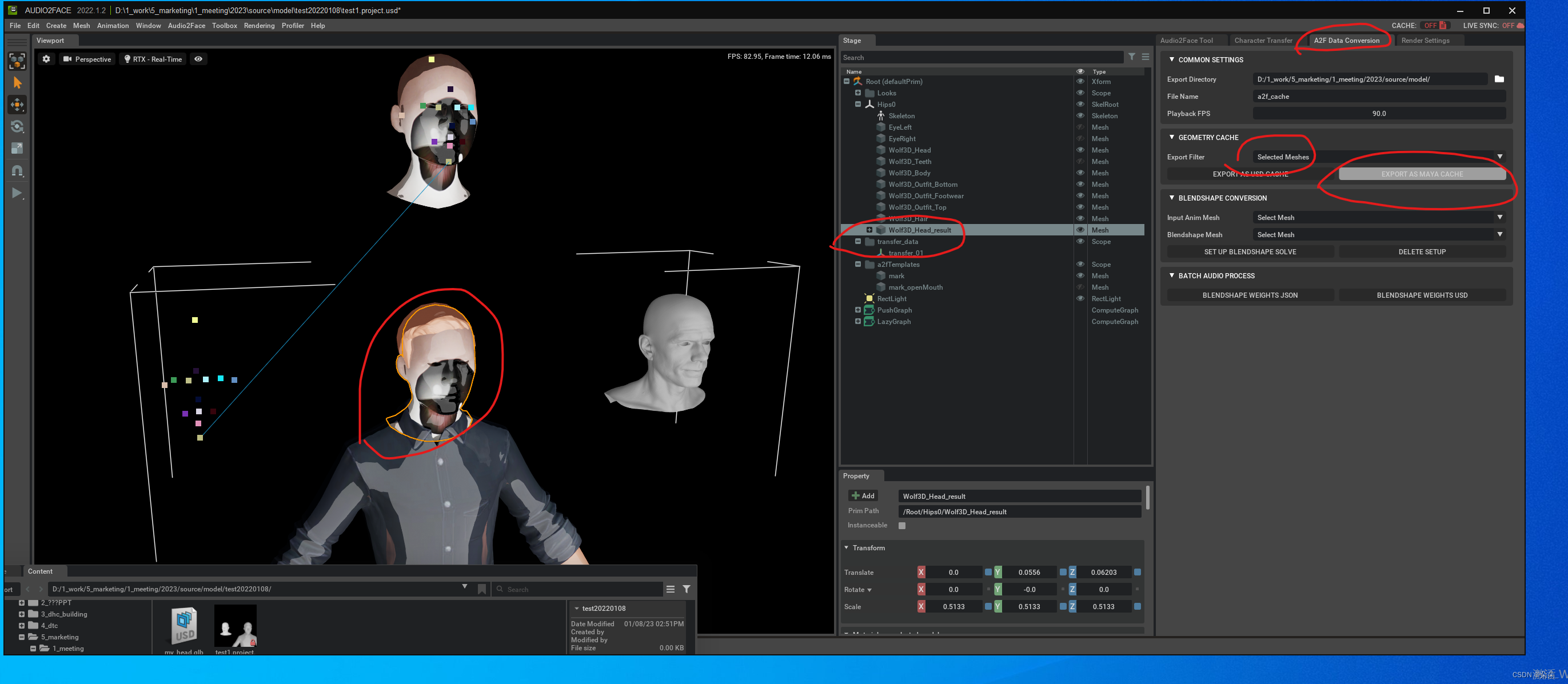Viewport: 1568px width, 684px height.
Task: Click BLENDSHAPE WEIGHTS USD button
Action: 1422,296
